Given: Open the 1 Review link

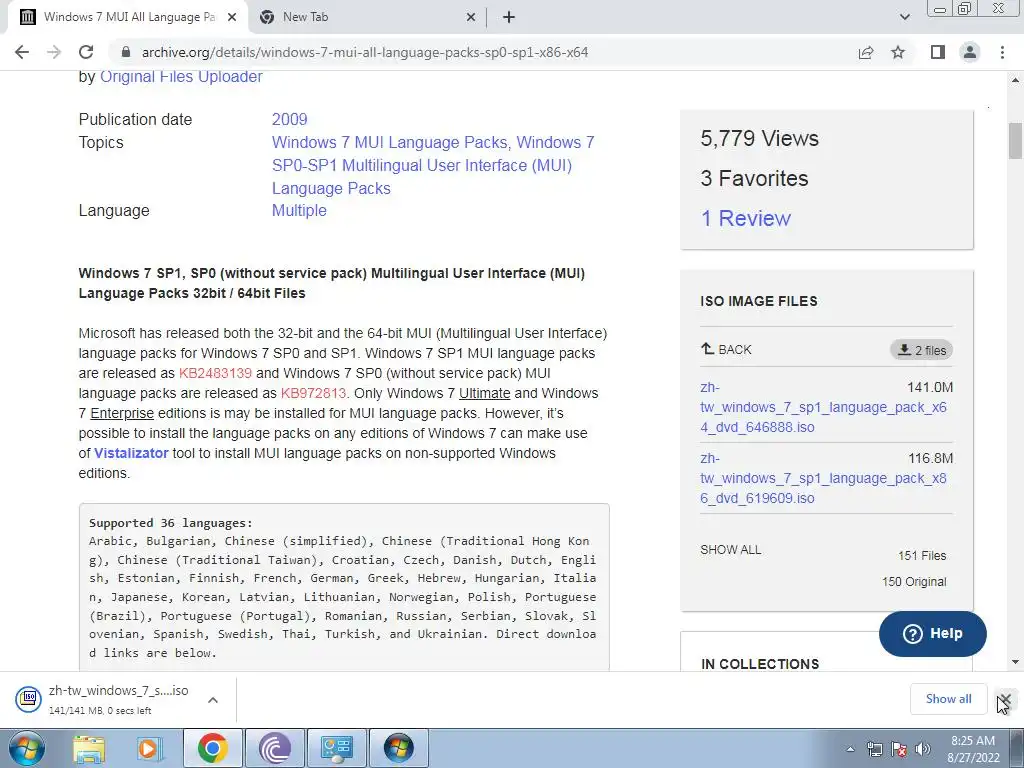Looking at the screenshot, I should click(745, 218).
